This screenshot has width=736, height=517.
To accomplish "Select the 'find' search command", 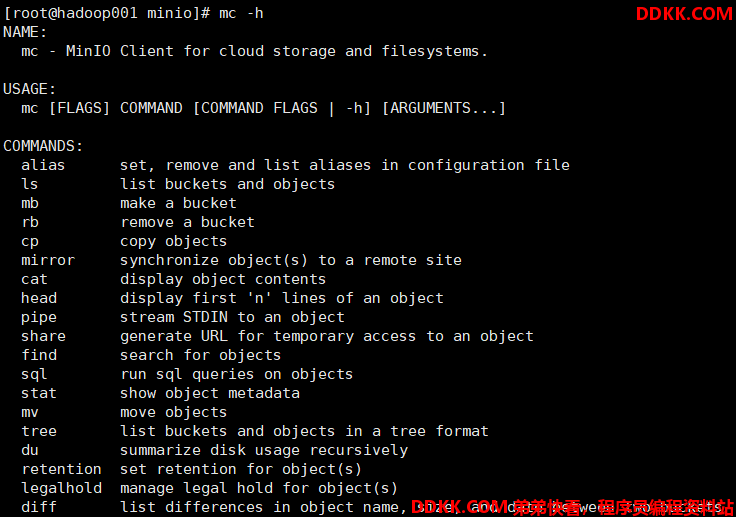I will tap(39, 355).
